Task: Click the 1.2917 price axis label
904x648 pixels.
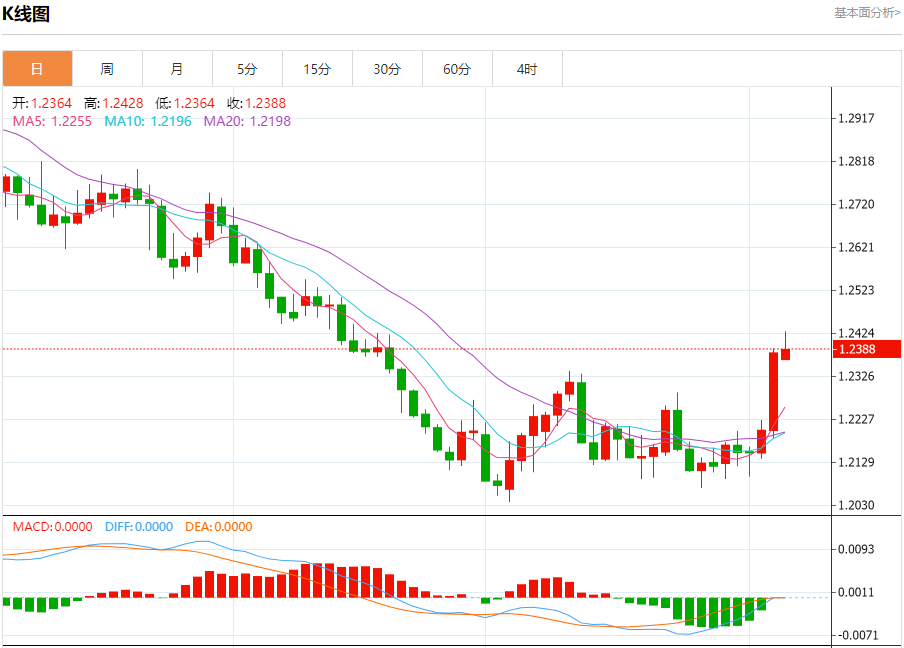Action: click(856, 118)
